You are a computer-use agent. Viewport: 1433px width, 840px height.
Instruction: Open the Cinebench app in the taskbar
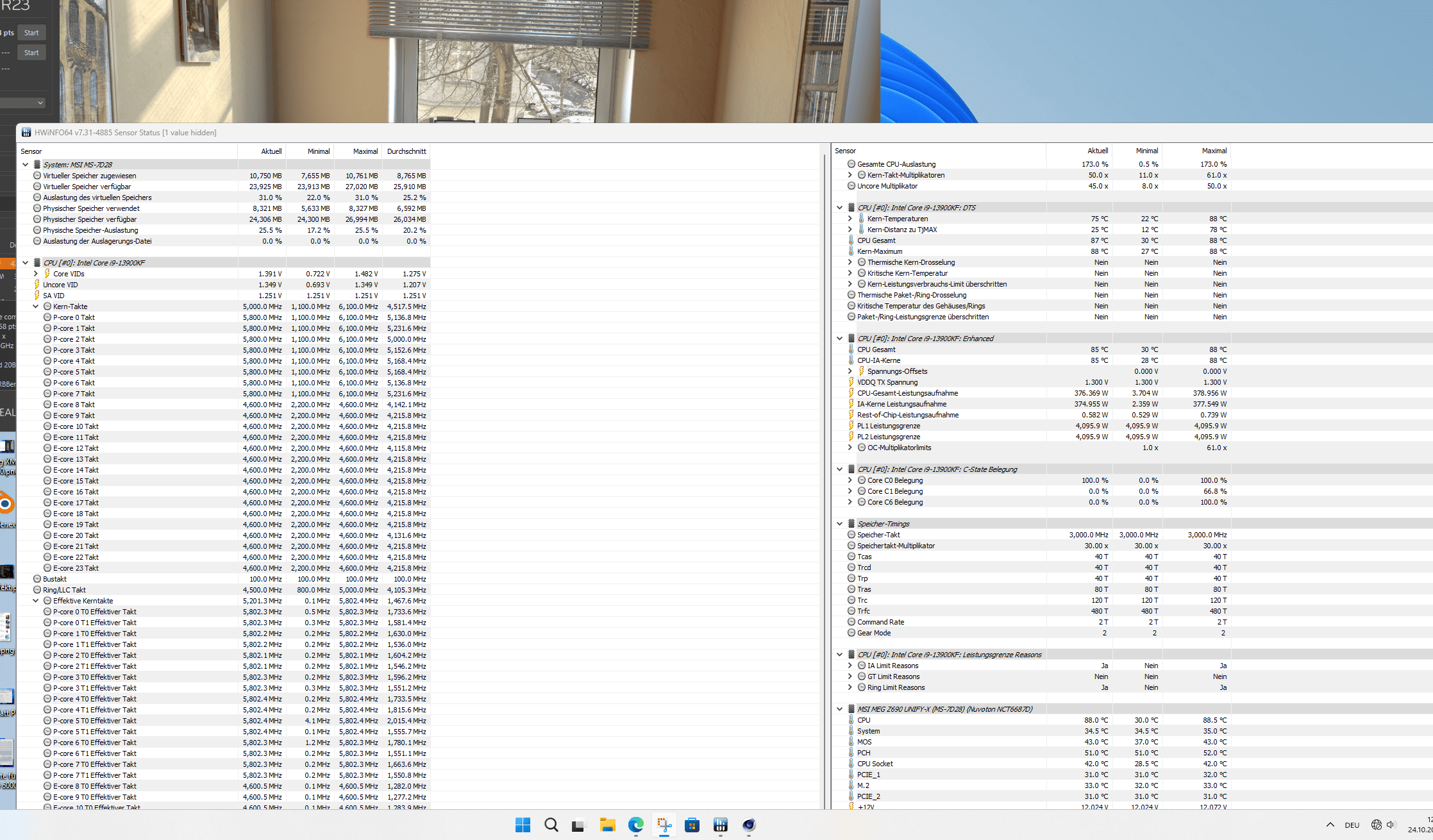pyautogui.click(x=748, y=825)
